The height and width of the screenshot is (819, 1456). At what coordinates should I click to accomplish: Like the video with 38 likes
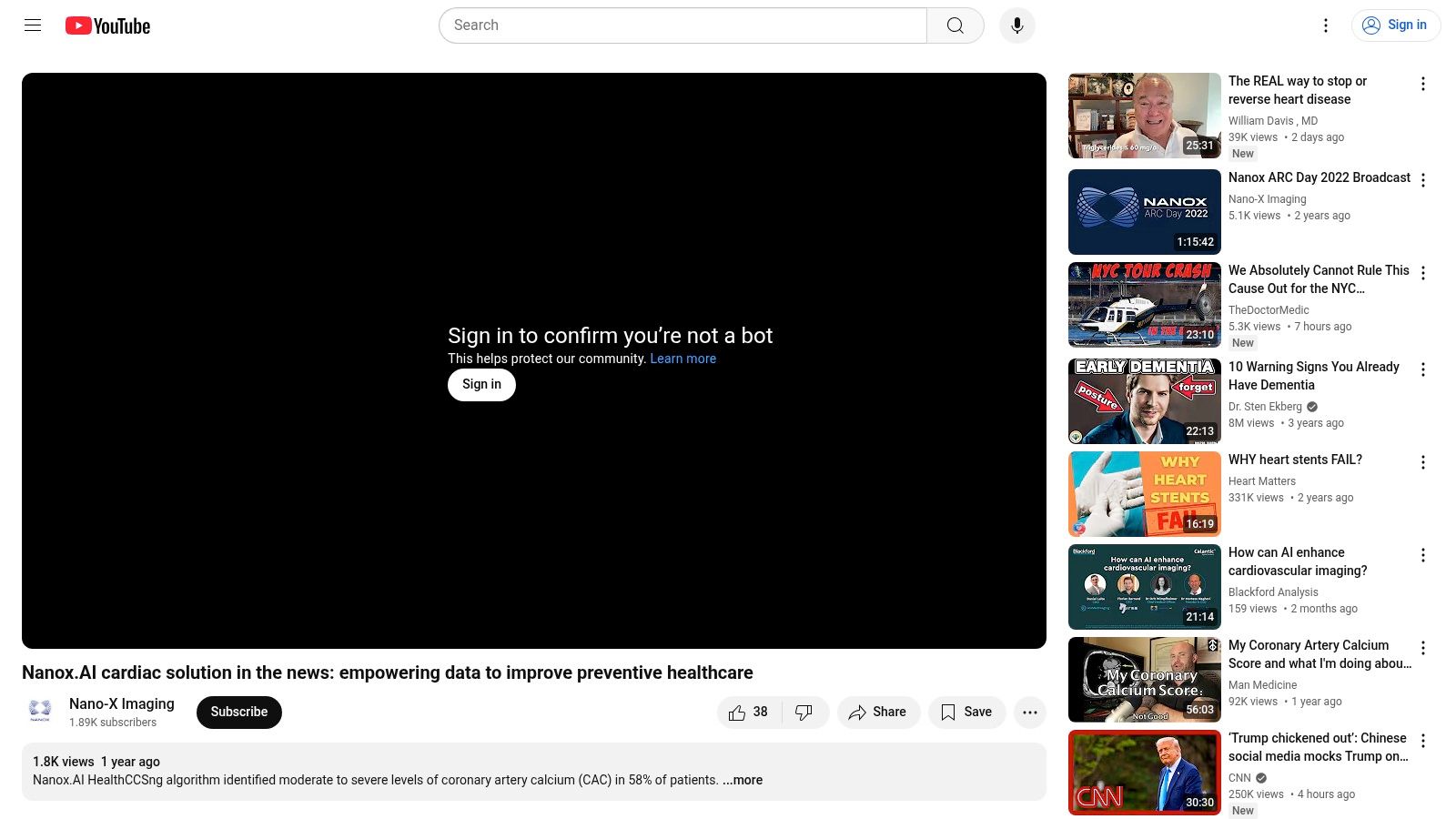(x=750, y=713)
